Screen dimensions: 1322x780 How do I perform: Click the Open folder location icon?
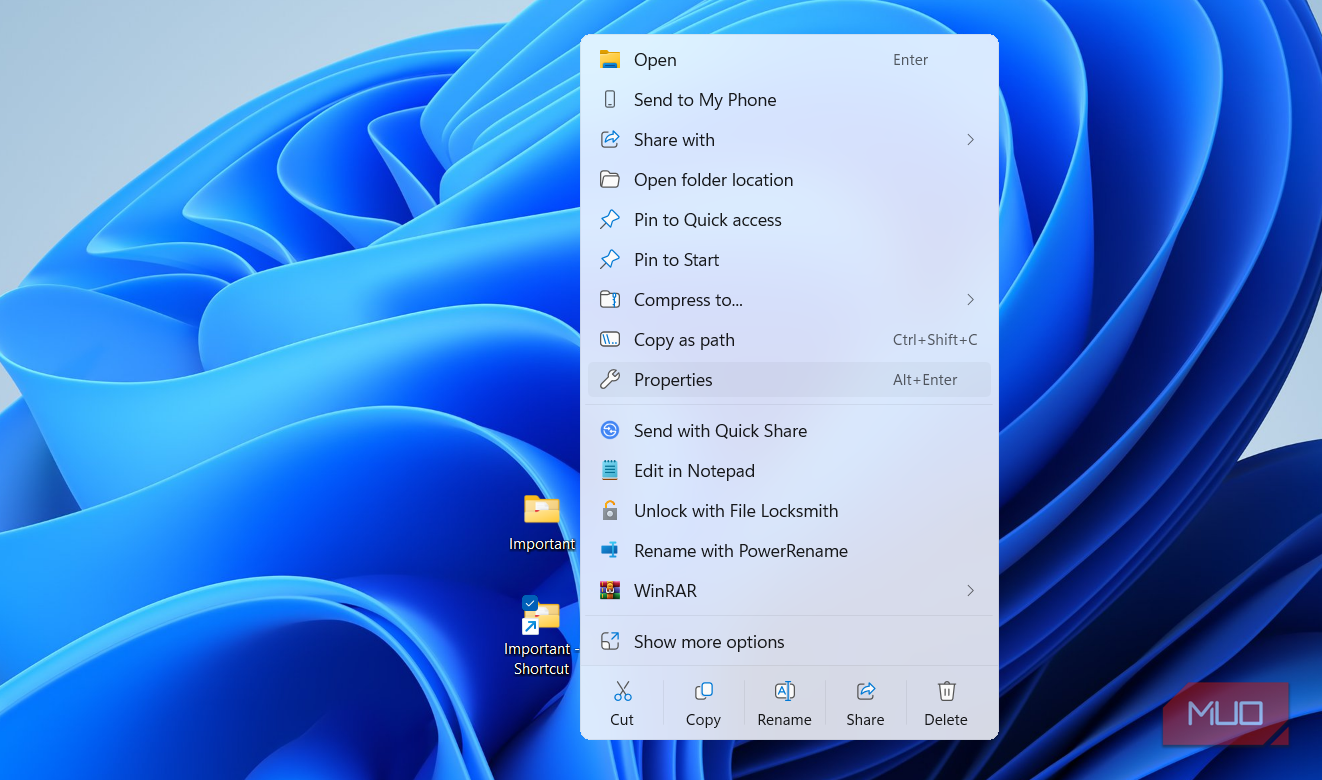coord(610,180)
